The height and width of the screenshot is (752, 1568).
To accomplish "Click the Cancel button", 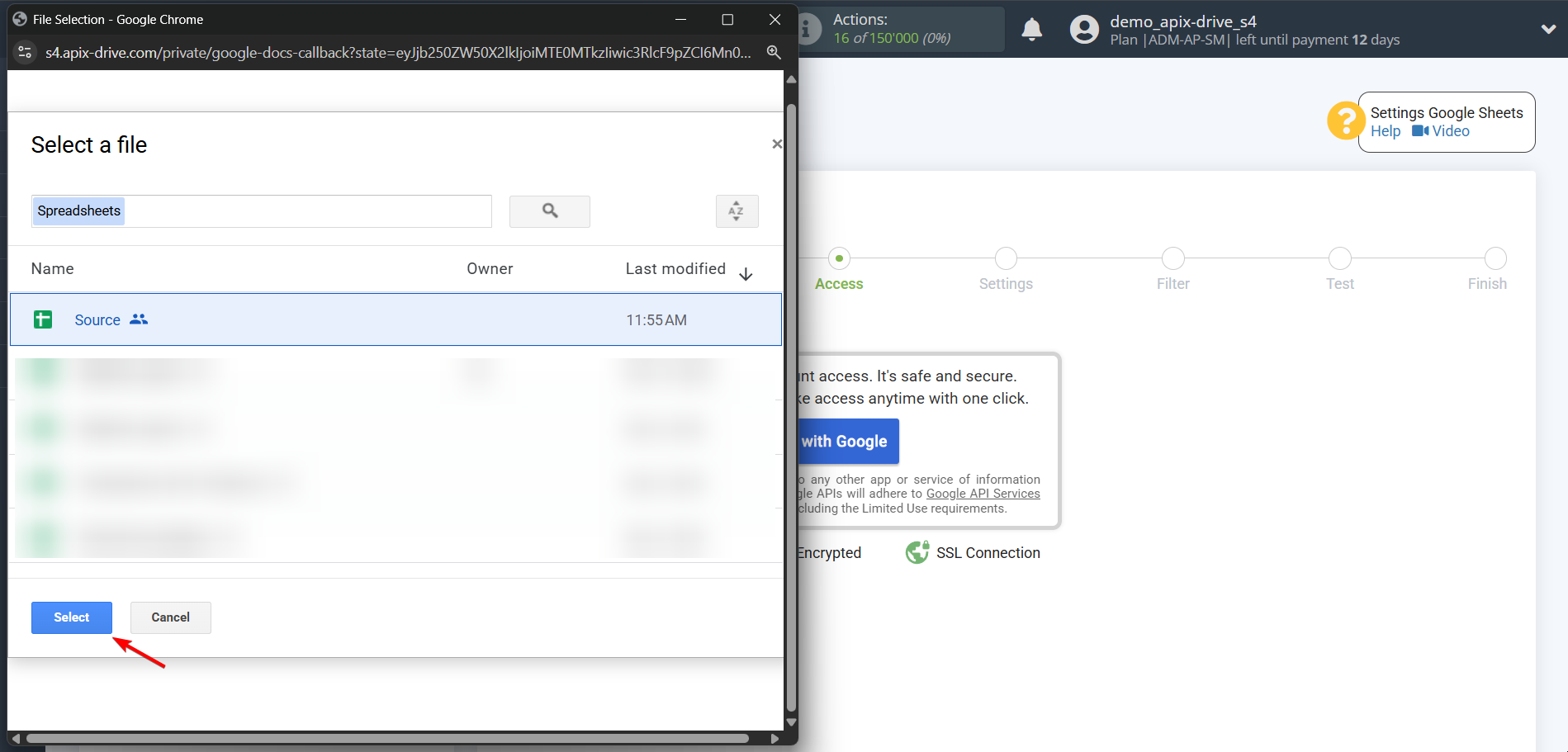I will click(x=170, y=617).
